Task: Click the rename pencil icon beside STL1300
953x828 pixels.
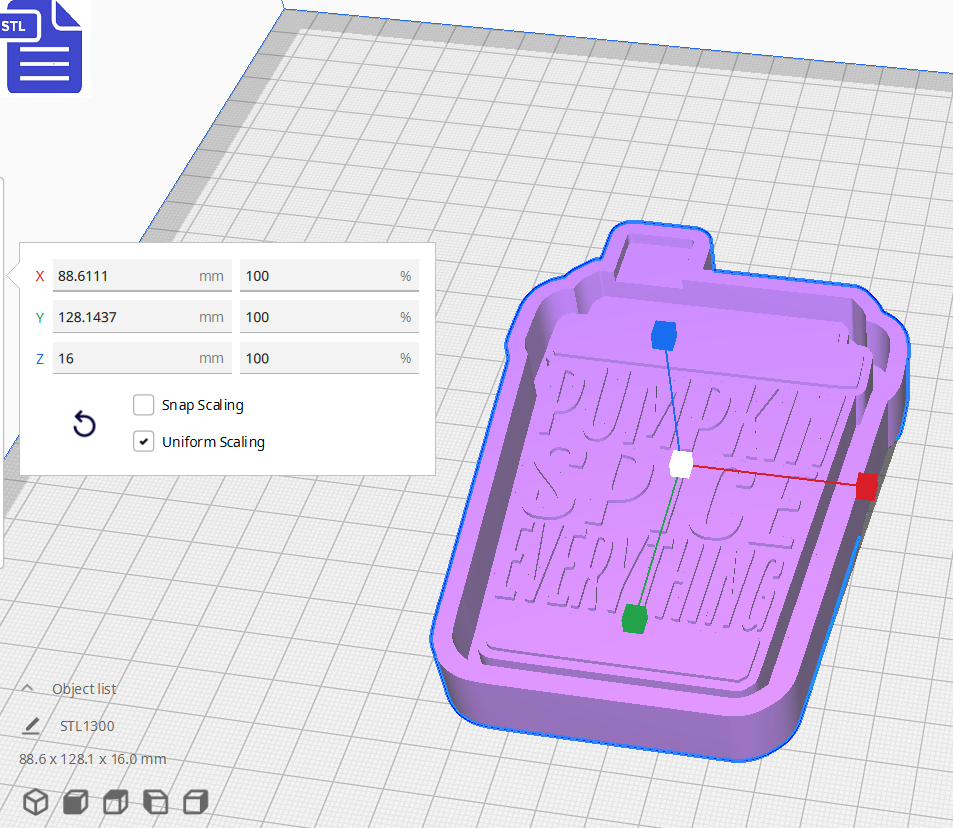Action: point(32,725)
